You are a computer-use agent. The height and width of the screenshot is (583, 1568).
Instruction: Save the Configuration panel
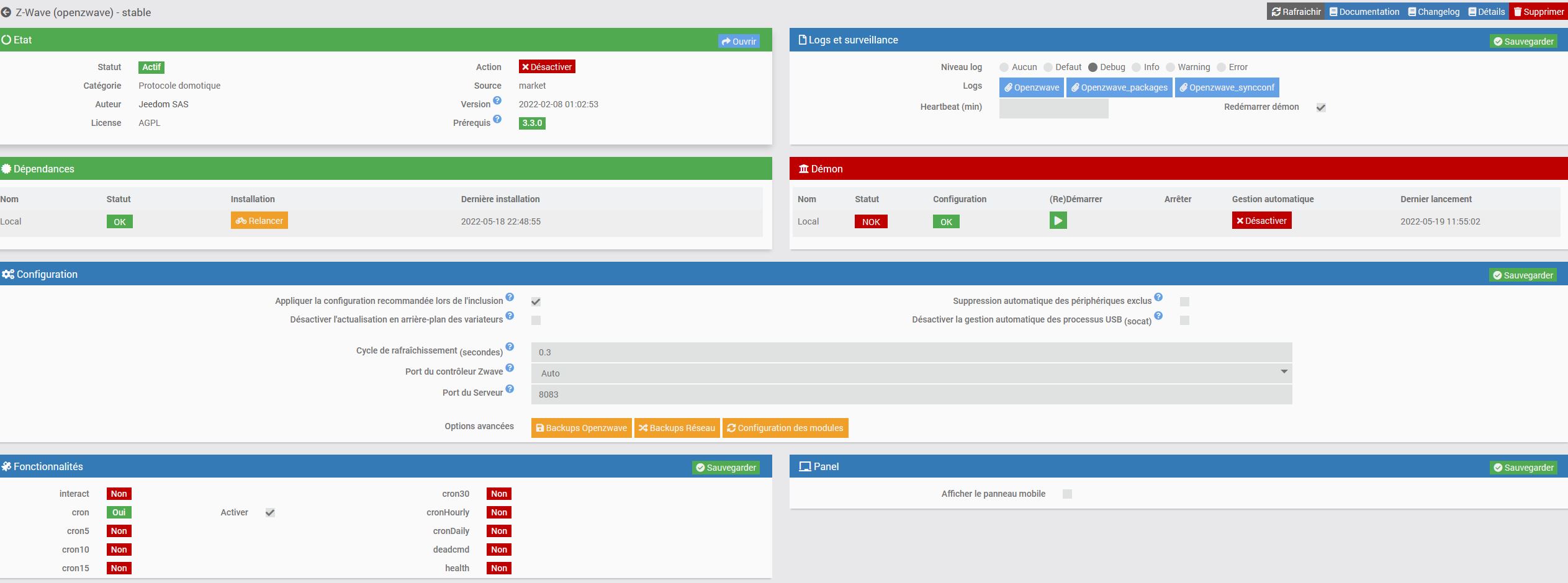[1523, 275]
